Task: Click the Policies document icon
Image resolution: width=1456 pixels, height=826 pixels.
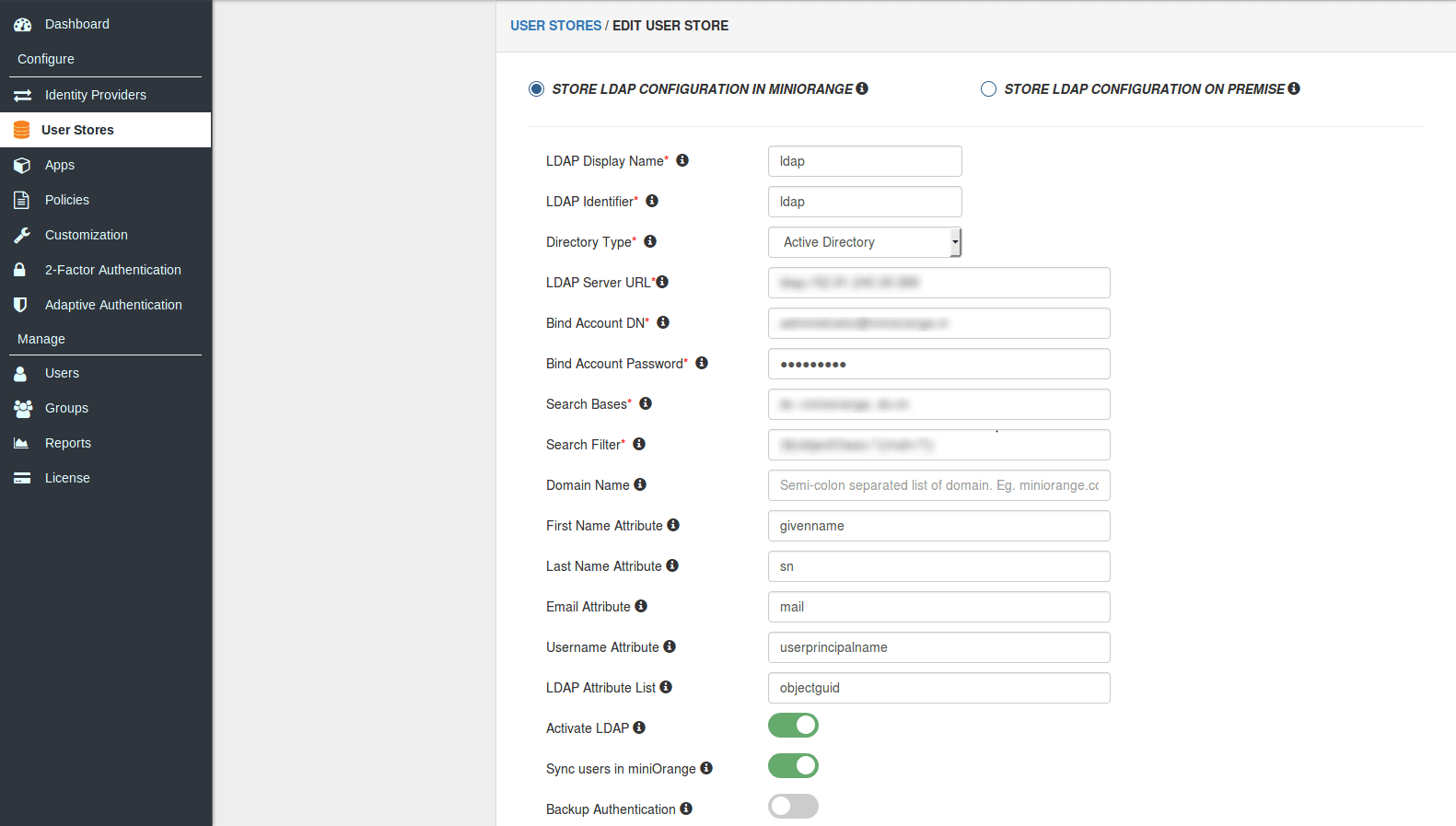Action: (x=21, y=200)
